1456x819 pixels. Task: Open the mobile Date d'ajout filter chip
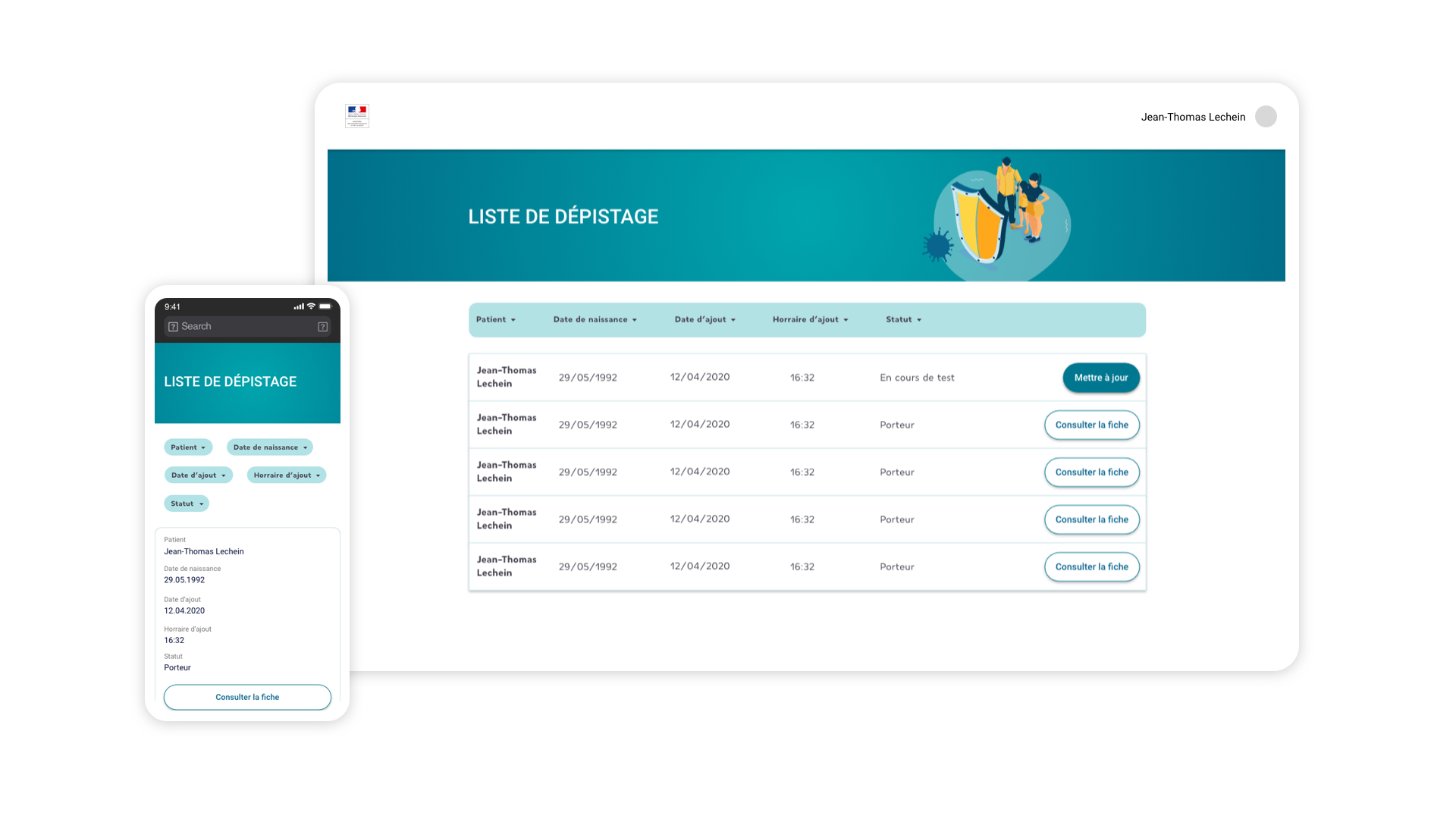click(199, 475)
